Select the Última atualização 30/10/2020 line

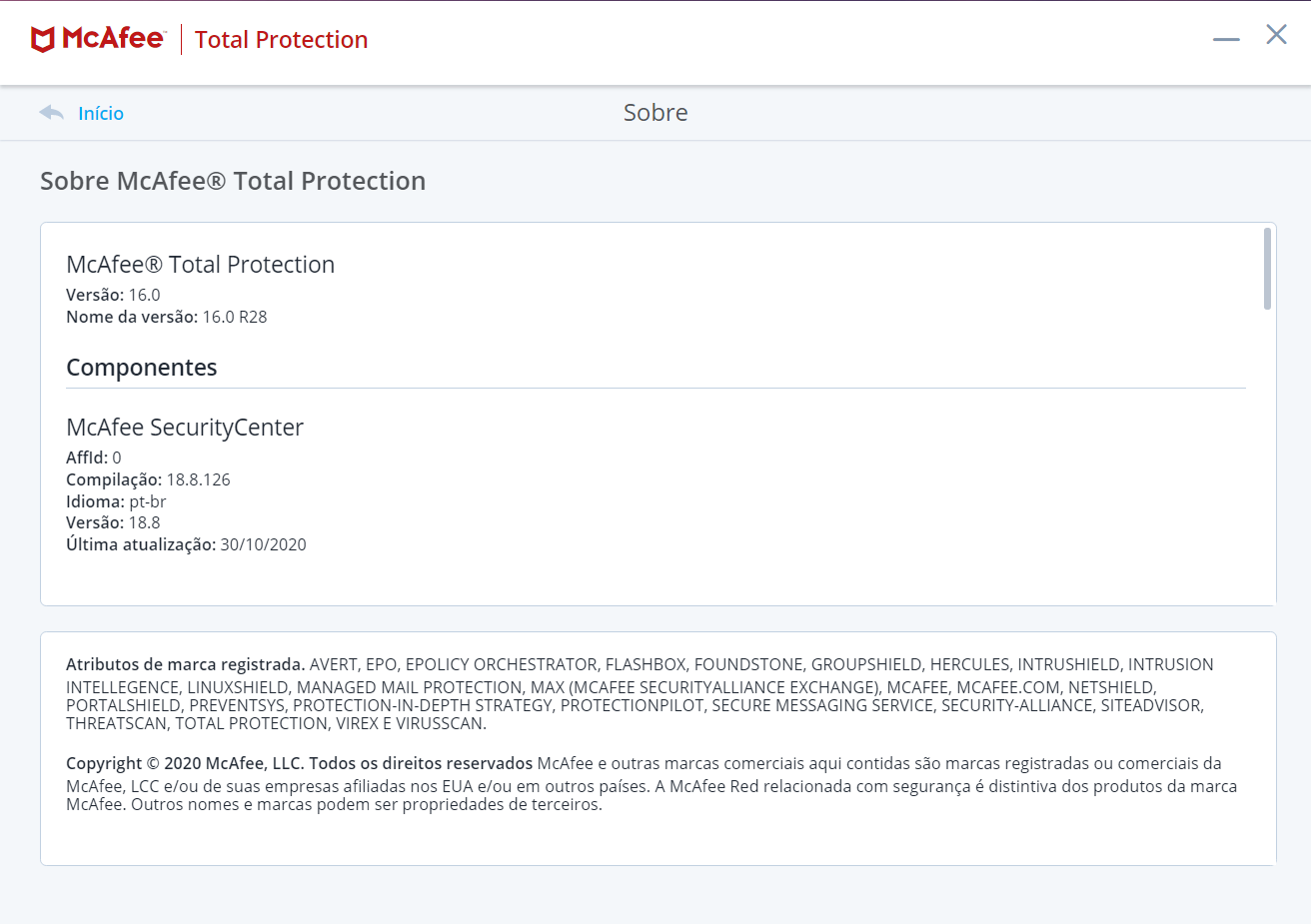(x=186, y=544)
